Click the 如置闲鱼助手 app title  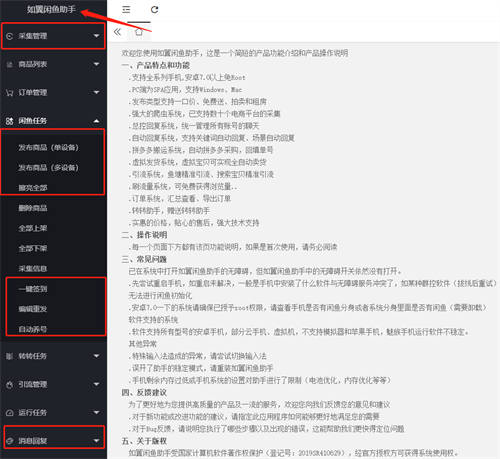(x=51, y=9)
